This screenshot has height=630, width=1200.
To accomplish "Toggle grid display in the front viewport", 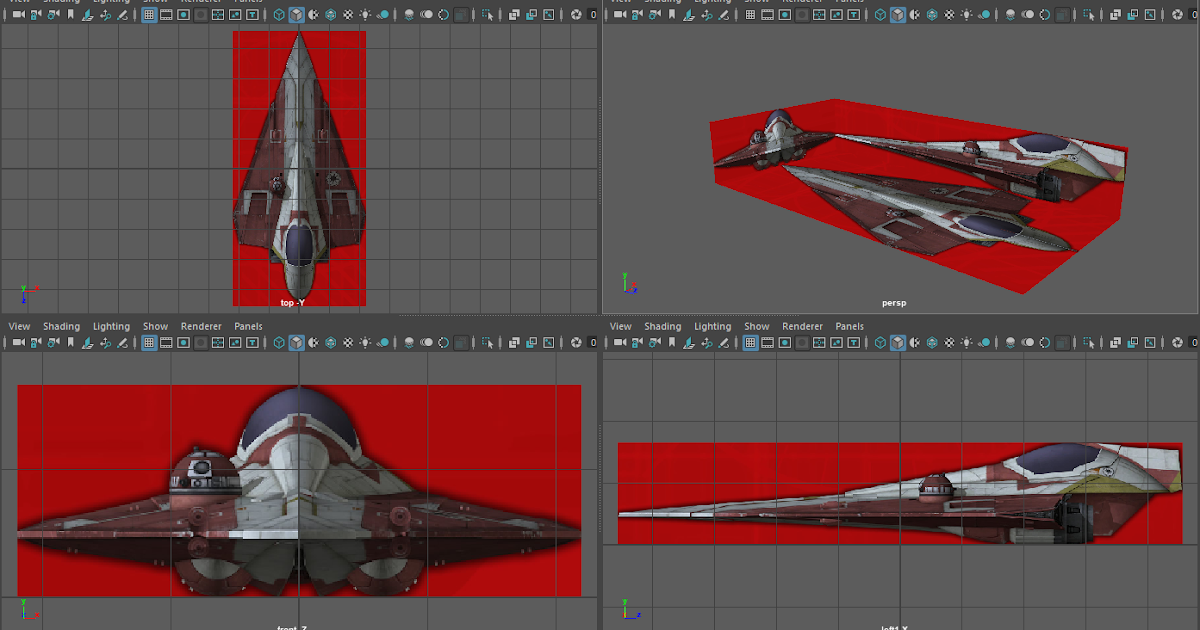I will (x=147, y=341).
